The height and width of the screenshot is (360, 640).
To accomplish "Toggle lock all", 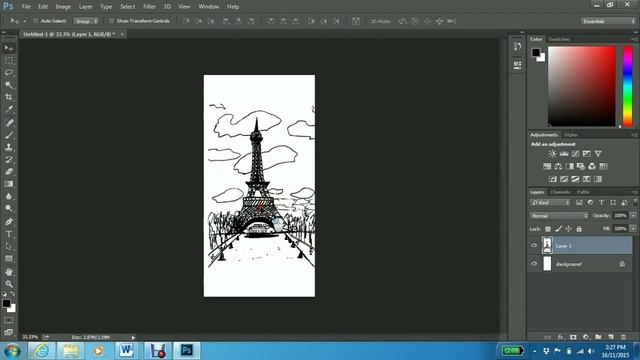I will tap(579, 229).
